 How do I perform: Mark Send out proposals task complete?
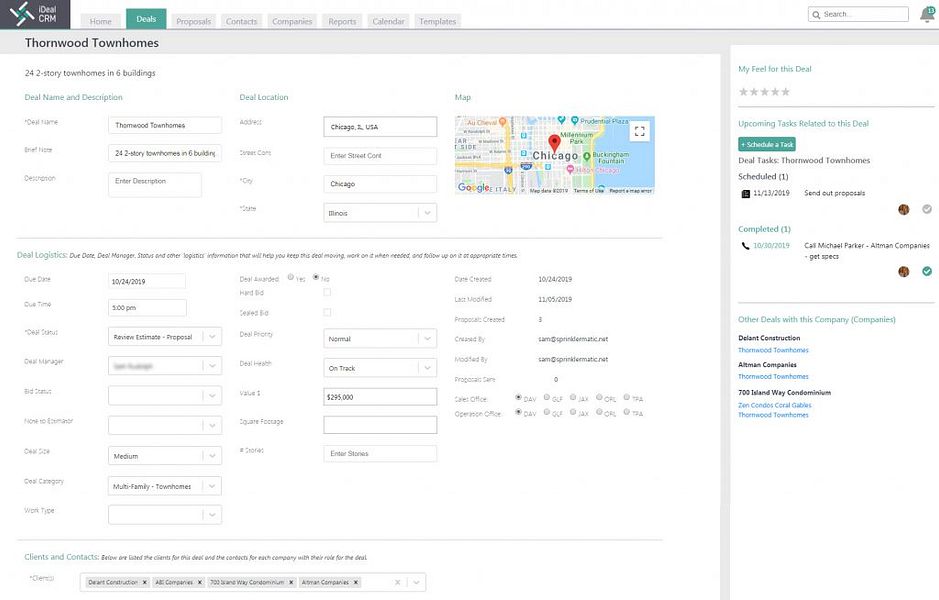click(927, 209)
